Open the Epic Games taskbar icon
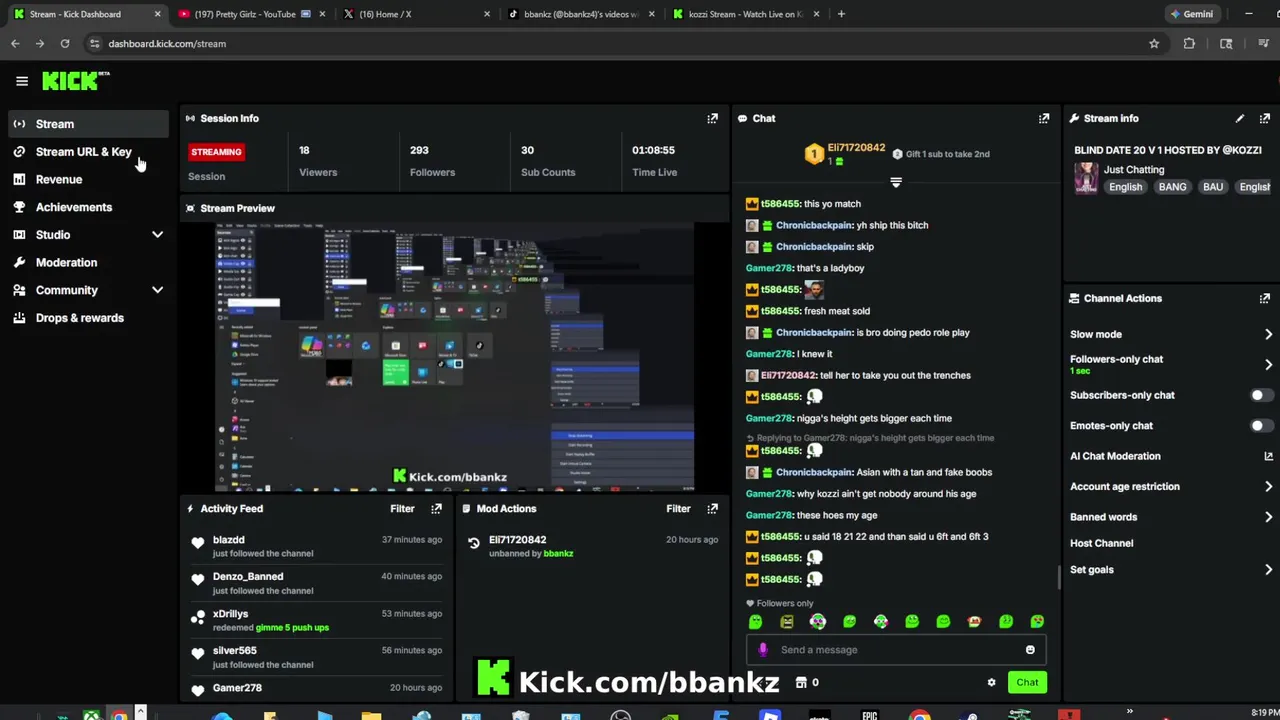The width and height of the screenshot is (1280, 720). click(869, 715)
